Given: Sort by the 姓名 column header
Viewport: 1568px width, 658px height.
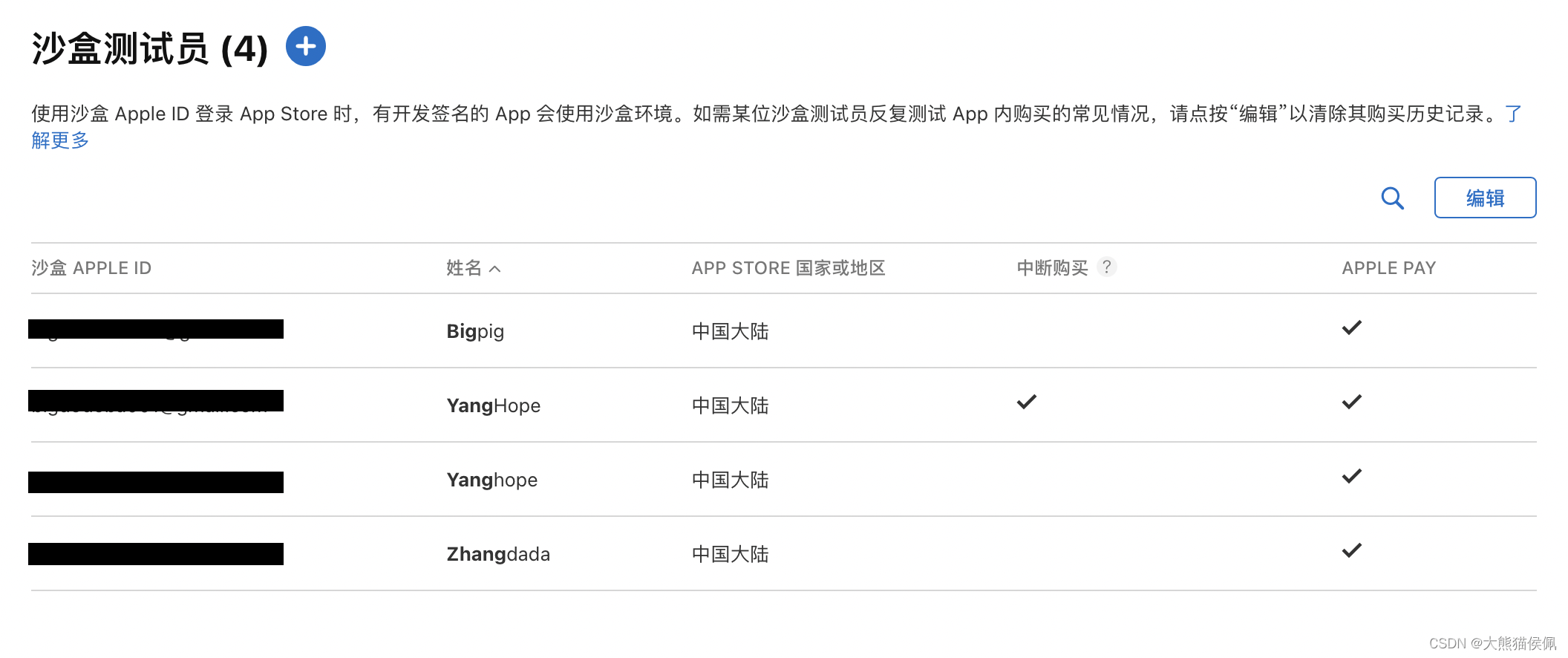Looking at the screenshot, I should point(474,268).
